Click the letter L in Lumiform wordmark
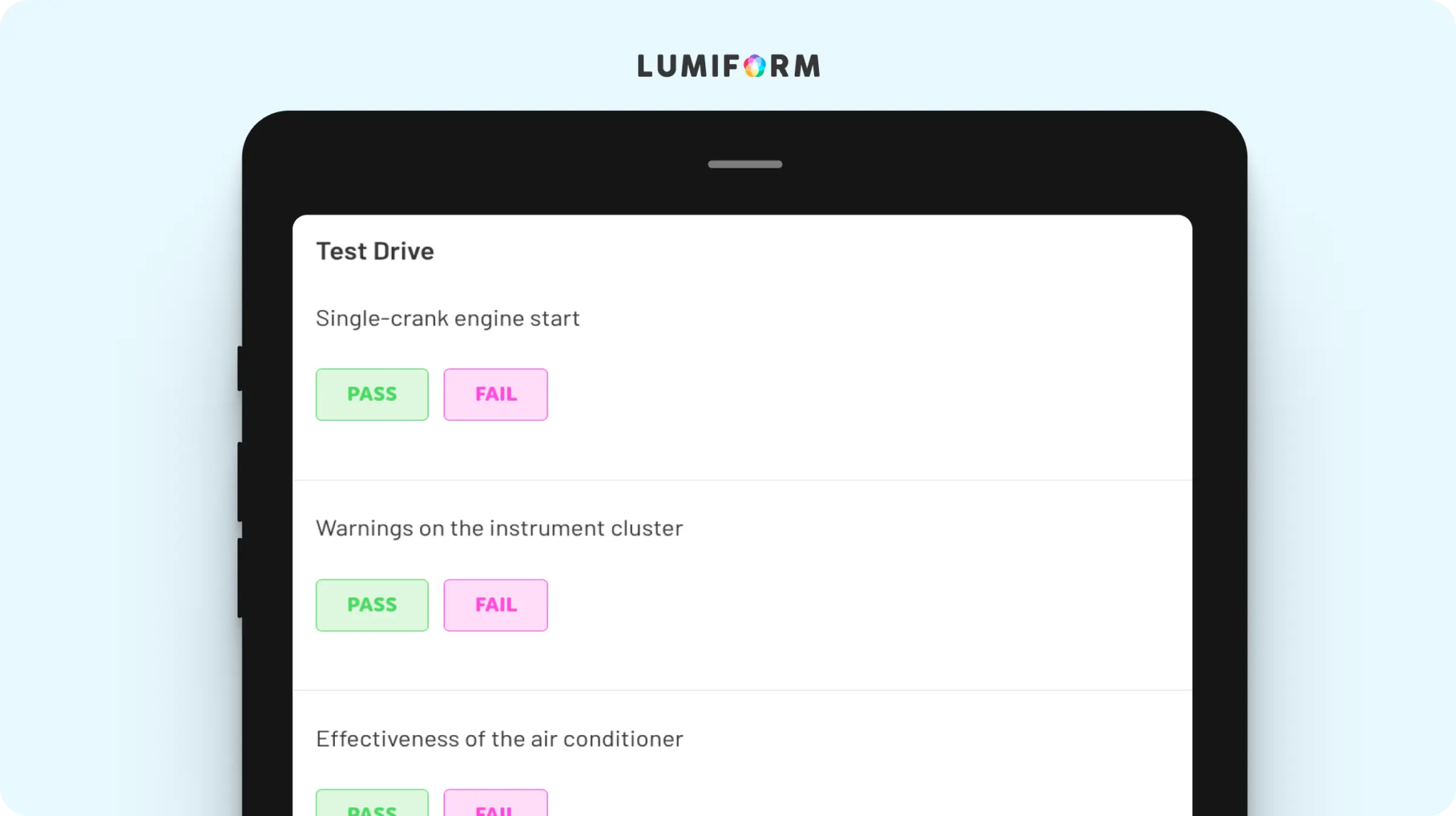The width and height of the screenshot is (1456, 816). click(645, 66)
